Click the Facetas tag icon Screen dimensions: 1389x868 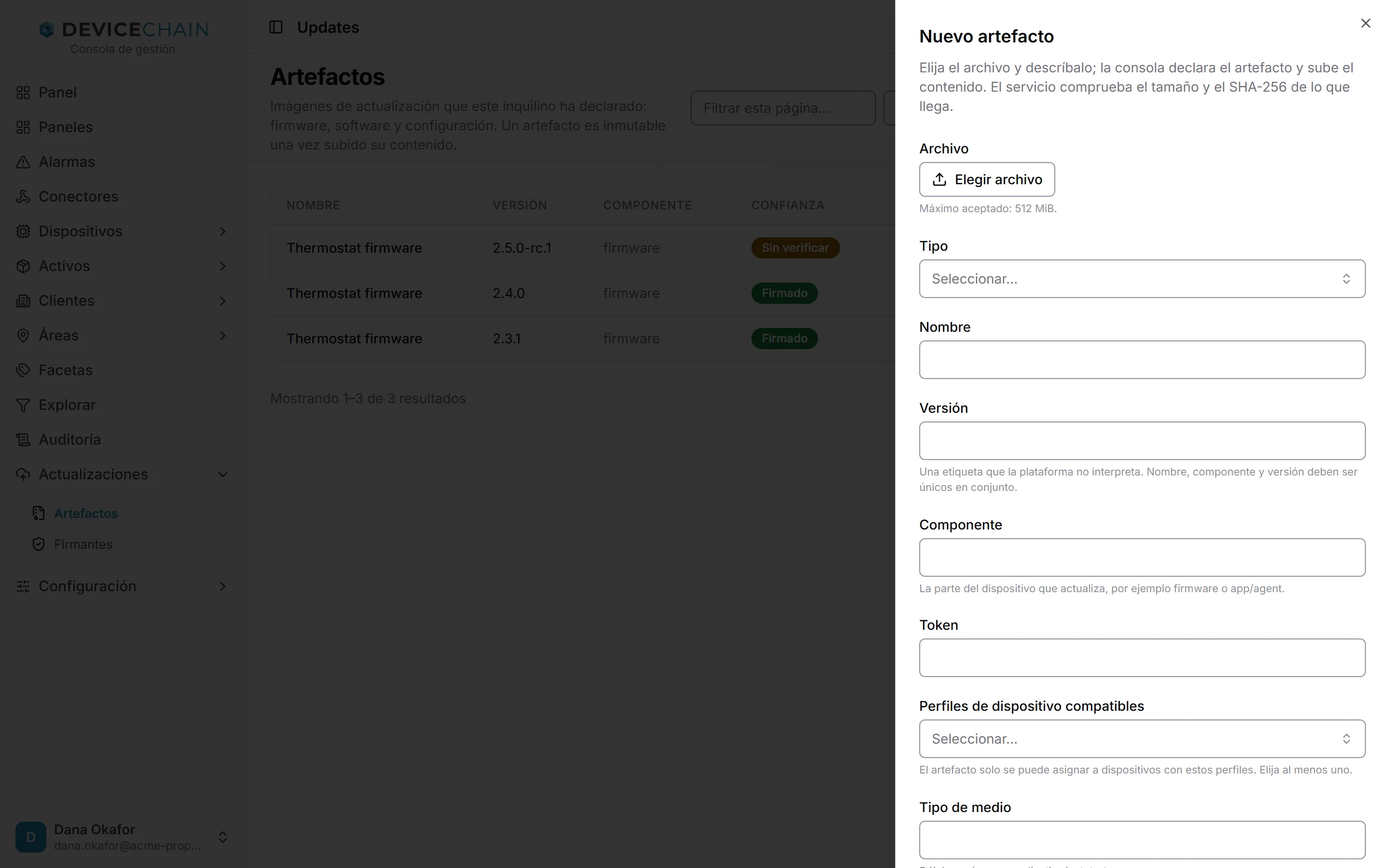[23, 370]
